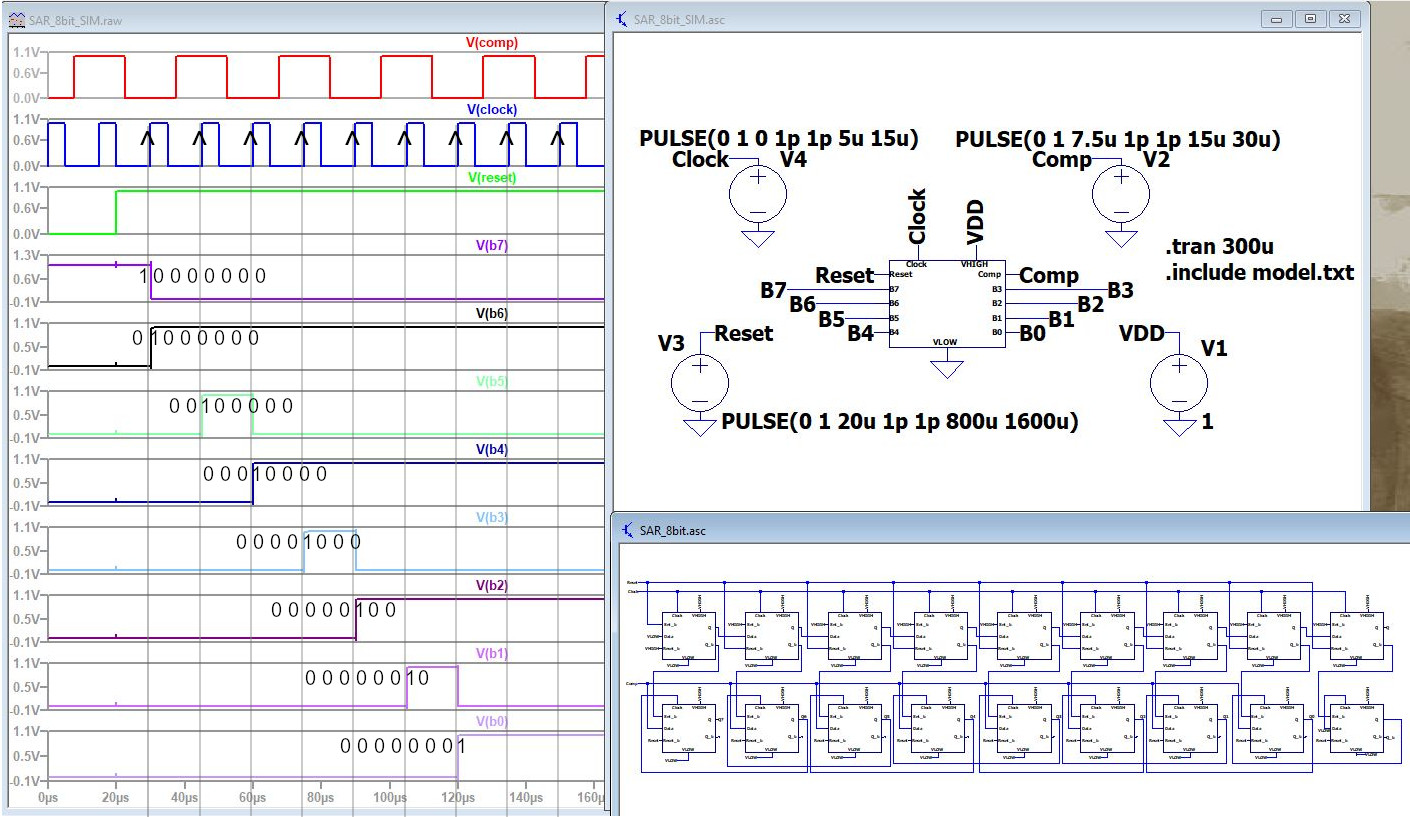Click the ground symbol under the SAR block VLOW pin
1410x817 pixels.
click(x=946, y=368)
